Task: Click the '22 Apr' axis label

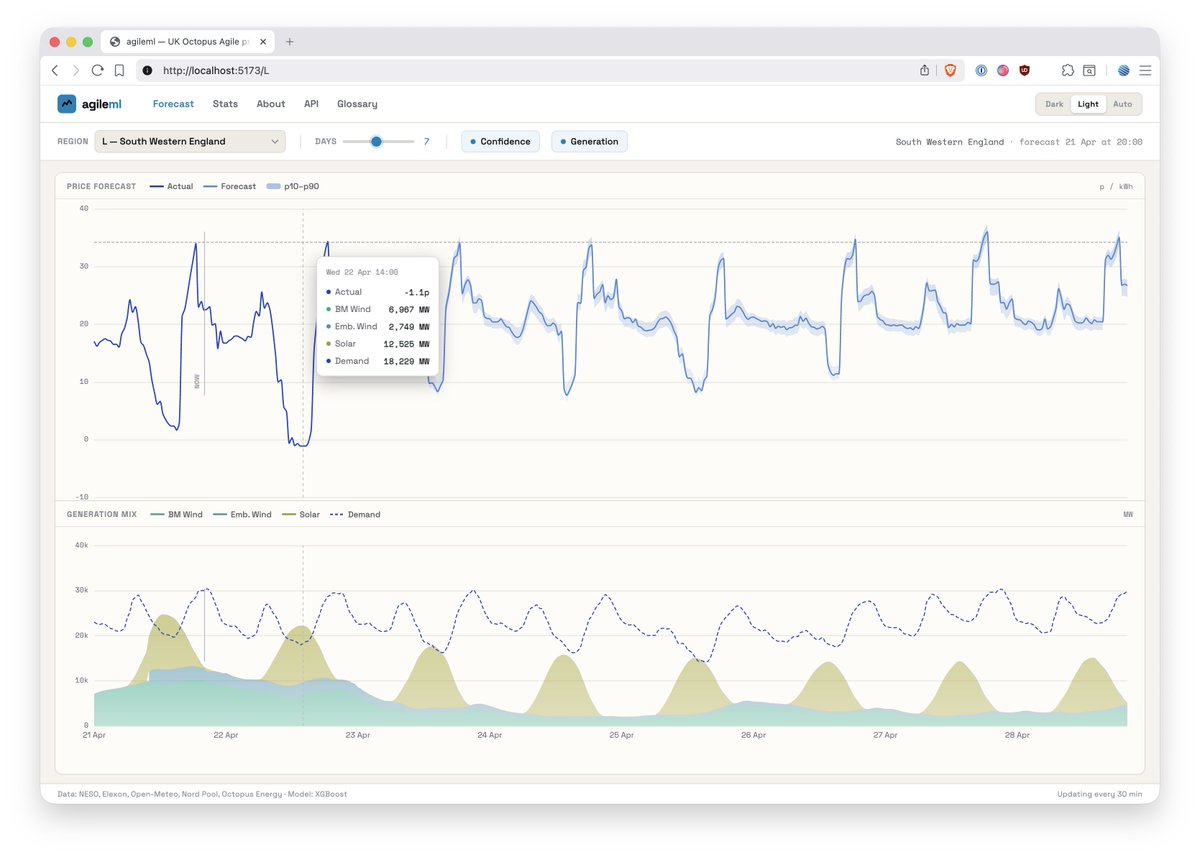Action: pyautogui.click(x=226, y=735)
